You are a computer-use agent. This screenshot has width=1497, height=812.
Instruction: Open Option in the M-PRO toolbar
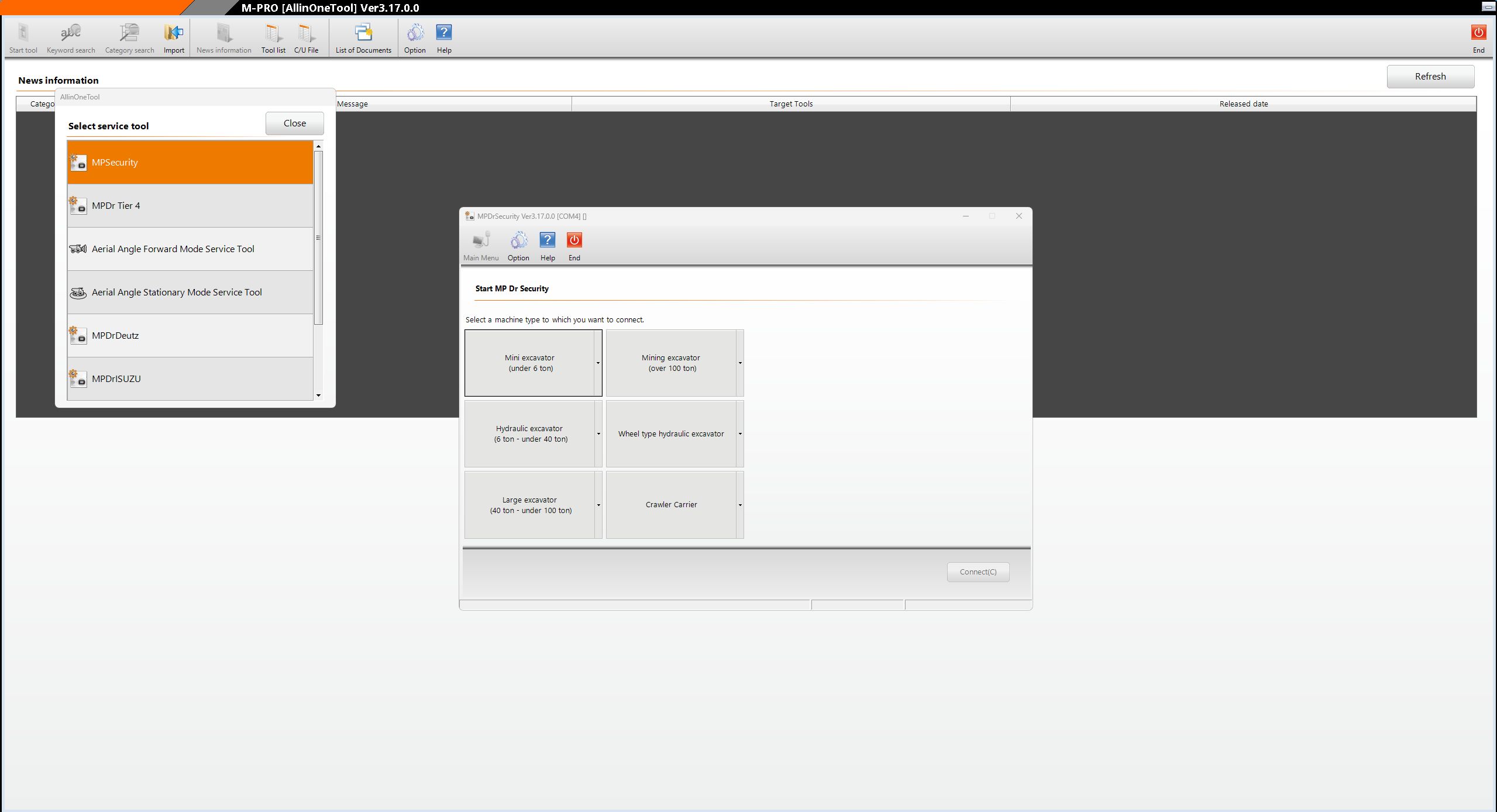[415, 39]
